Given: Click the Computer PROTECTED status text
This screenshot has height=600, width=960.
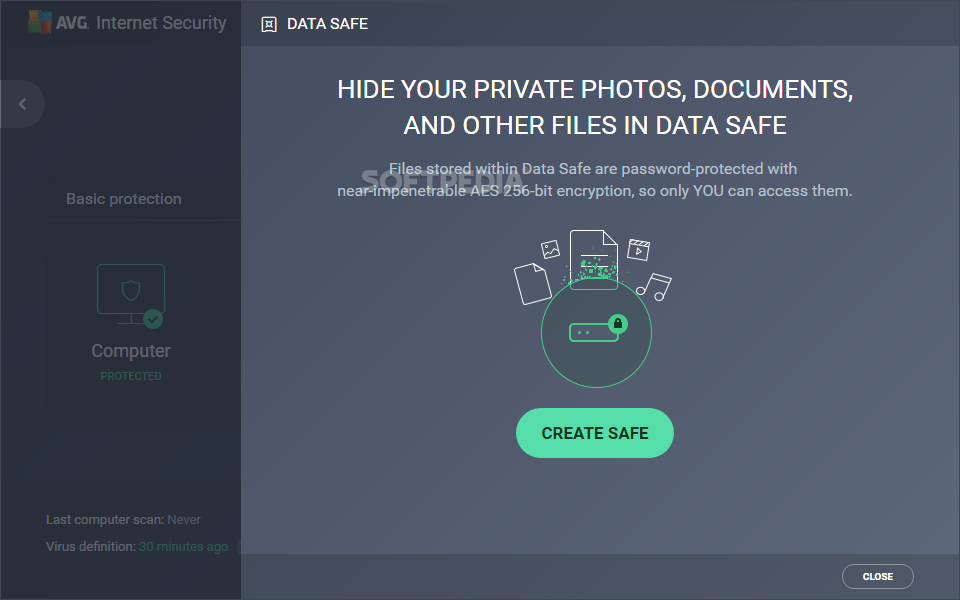Looking at the screenshot, I should (131, 376).
